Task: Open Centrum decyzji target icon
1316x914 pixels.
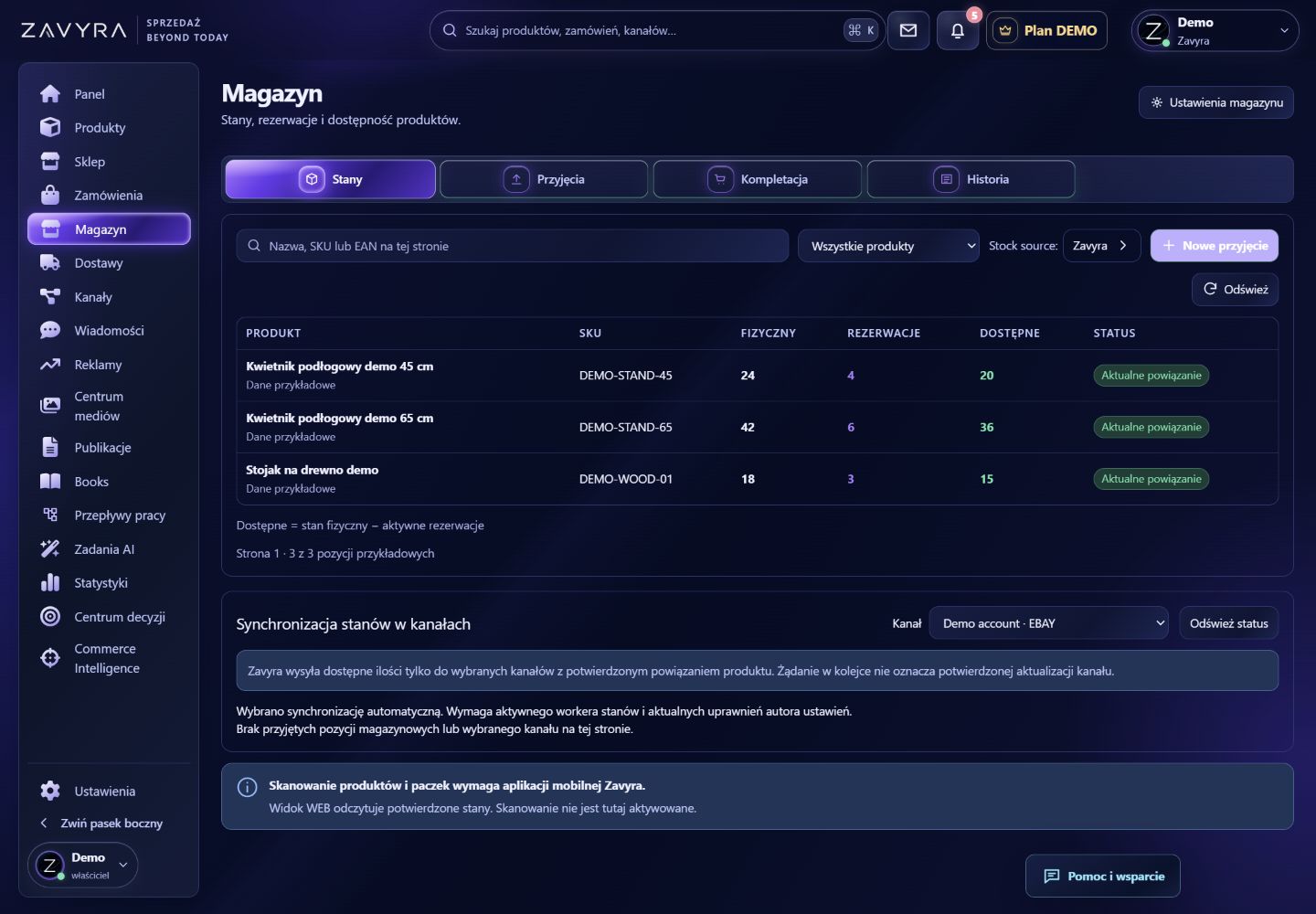Action: (x=50, y=617)
